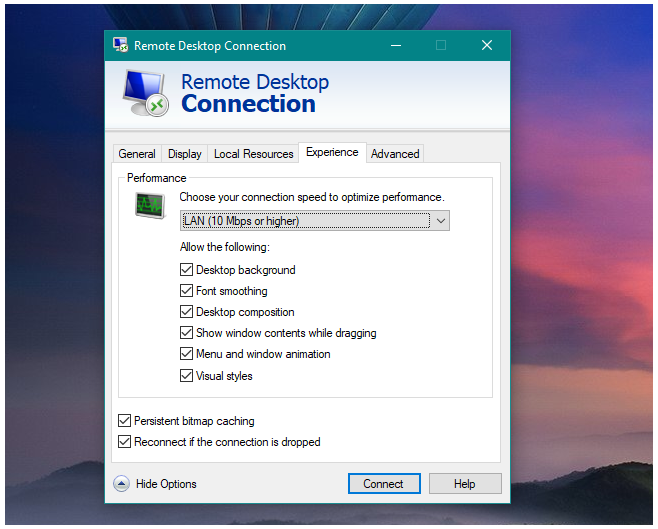The height and width of the screenshot is (529, 658).
Task: Click the Hide Options arrow icon
Action: click(121, 484)
